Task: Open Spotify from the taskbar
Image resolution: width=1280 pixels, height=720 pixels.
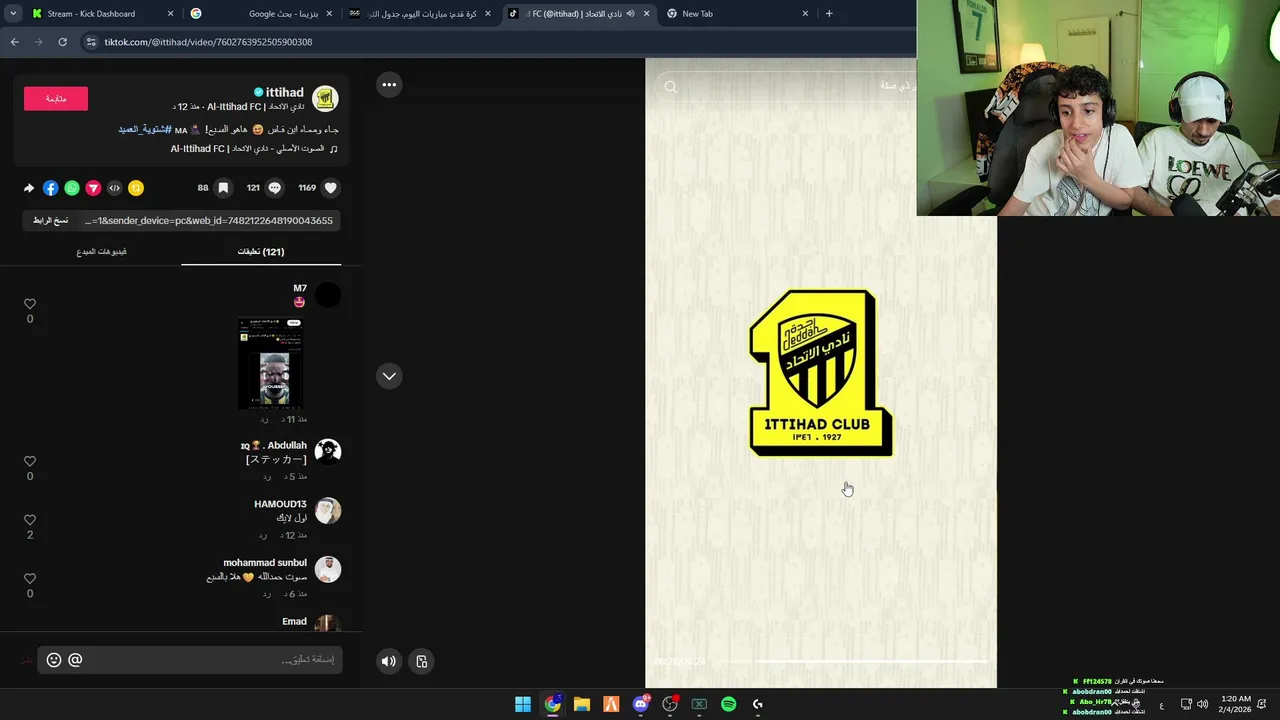Action: click(728, 704)
